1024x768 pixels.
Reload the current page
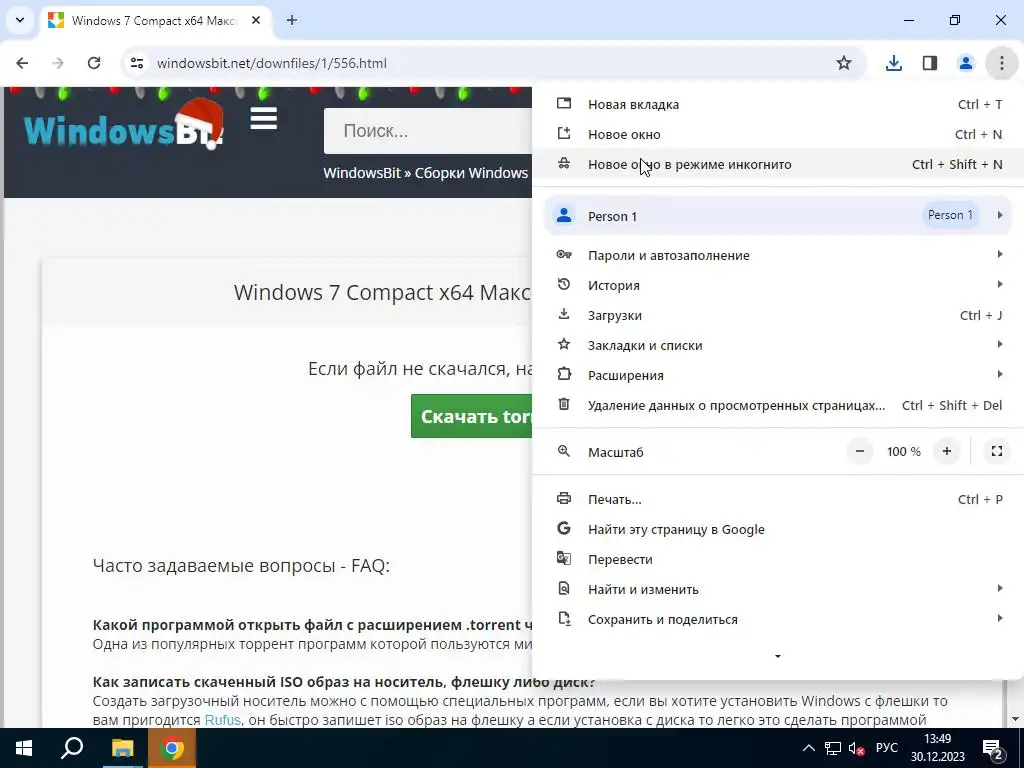pyautogui.click(x=94, y=63)
